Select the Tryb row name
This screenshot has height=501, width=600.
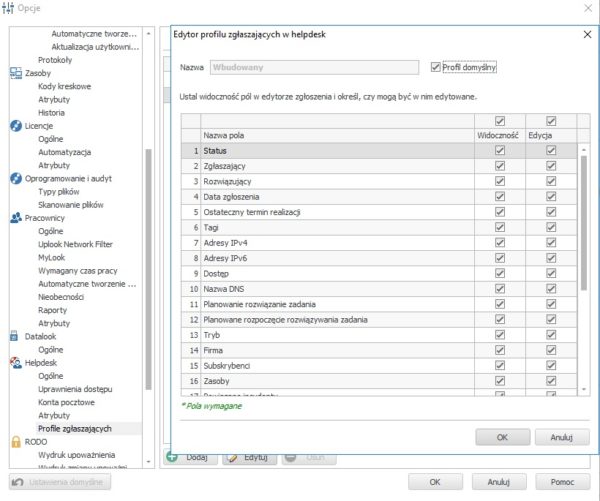(212, 335)
